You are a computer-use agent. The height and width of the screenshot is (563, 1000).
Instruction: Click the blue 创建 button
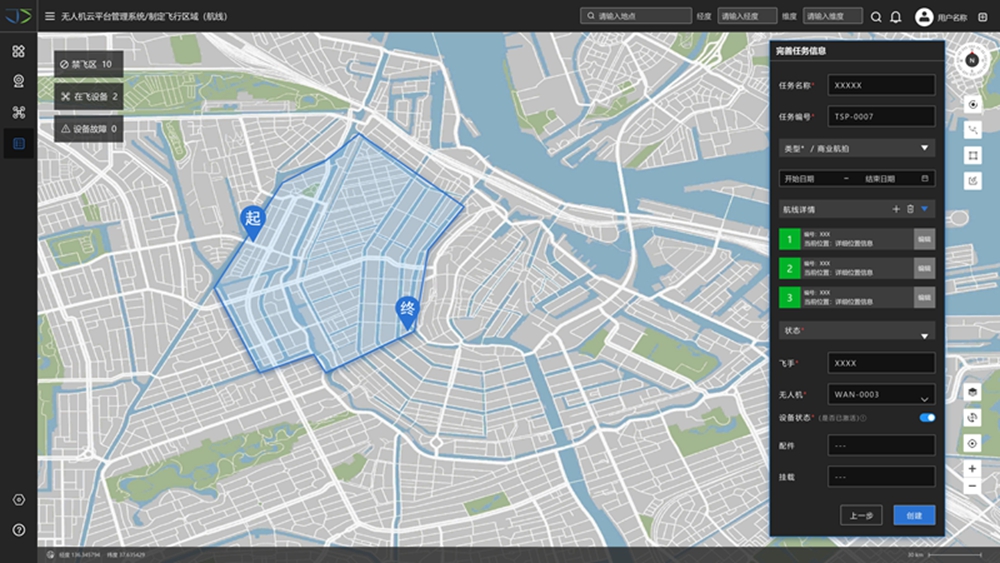tap(914, 516)
